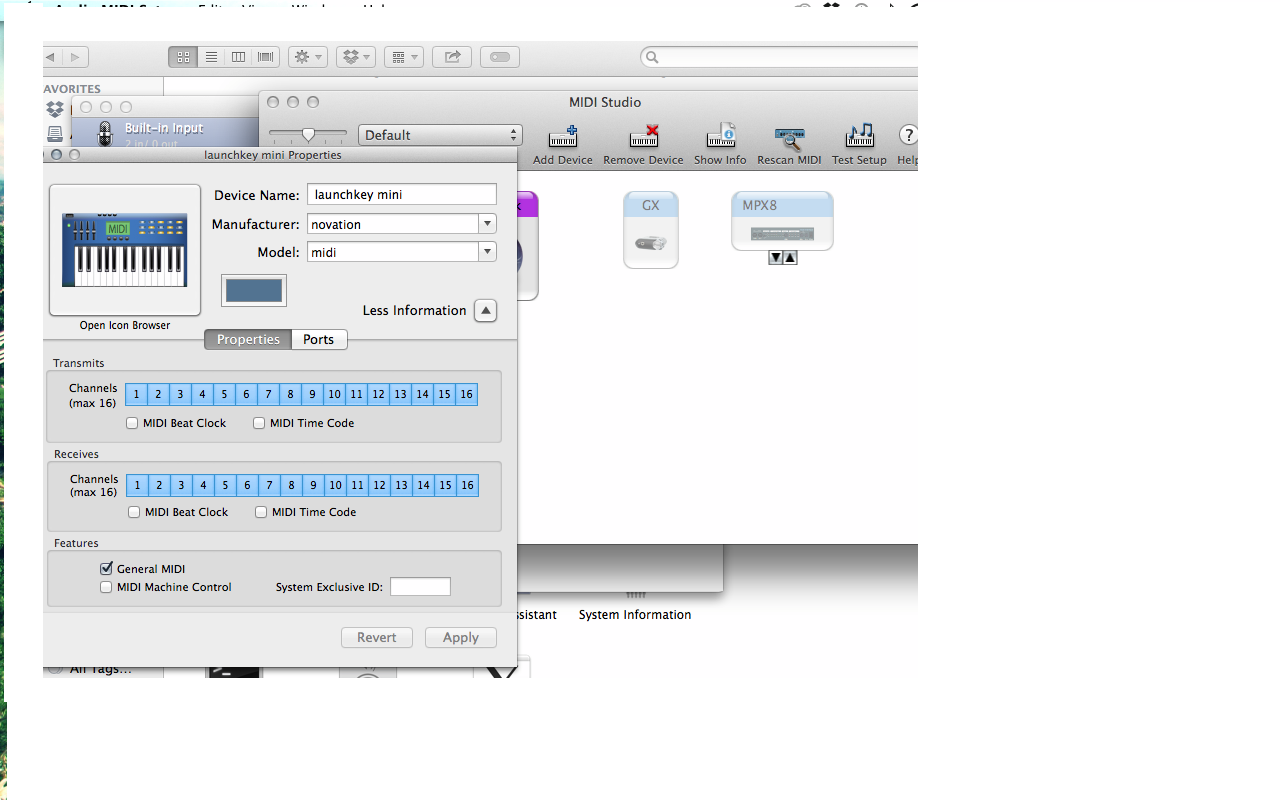The width and height of the screenshot is (1280, 800).
Task: Click magnifier icon in Finder search field
Action: tap(652, 57)
